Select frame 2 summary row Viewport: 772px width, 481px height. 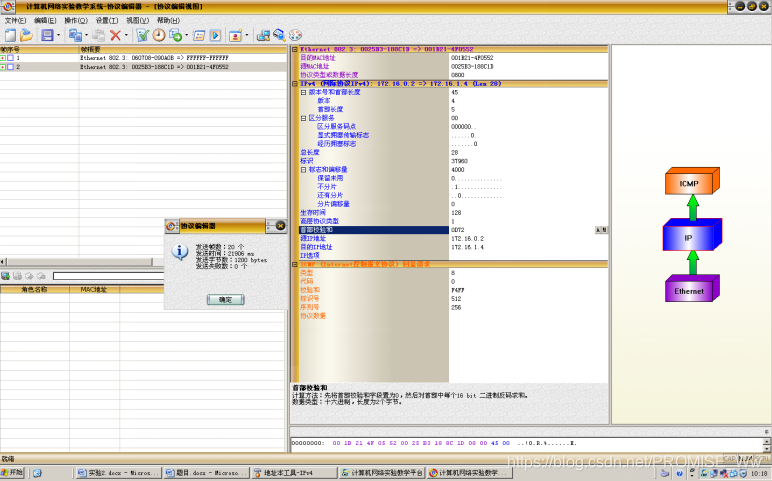(x=143, y=67)
